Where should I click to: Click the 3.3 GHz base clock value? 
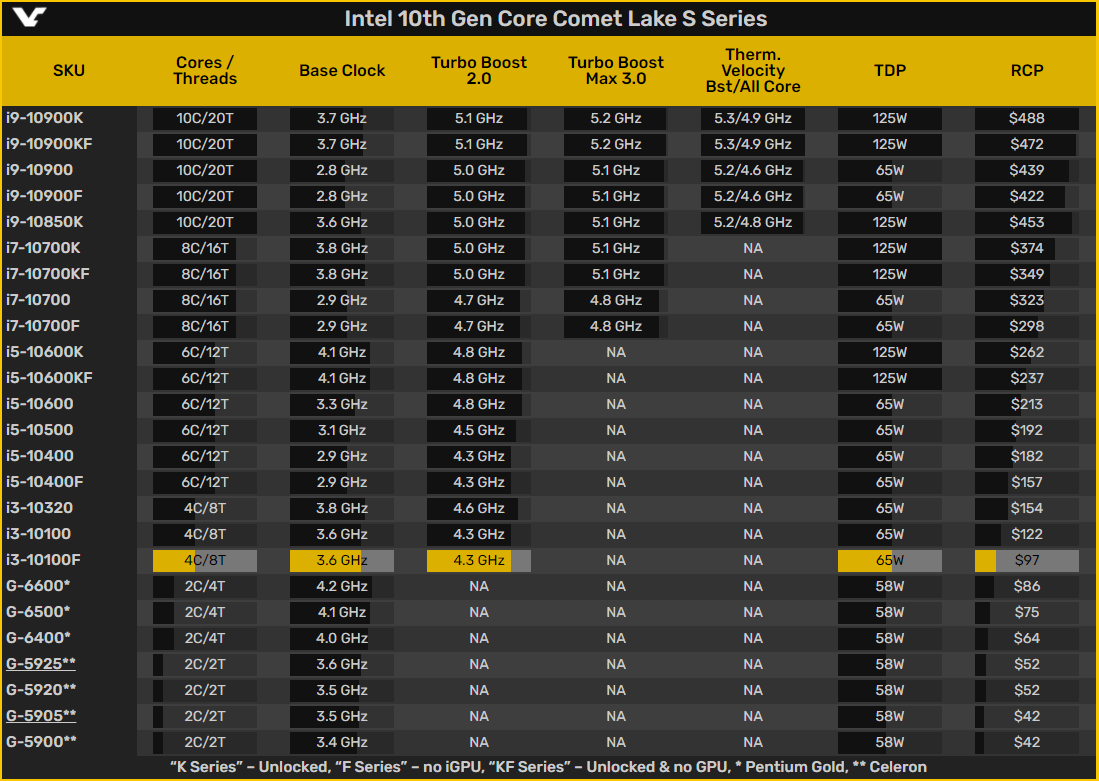coord(342,404)
